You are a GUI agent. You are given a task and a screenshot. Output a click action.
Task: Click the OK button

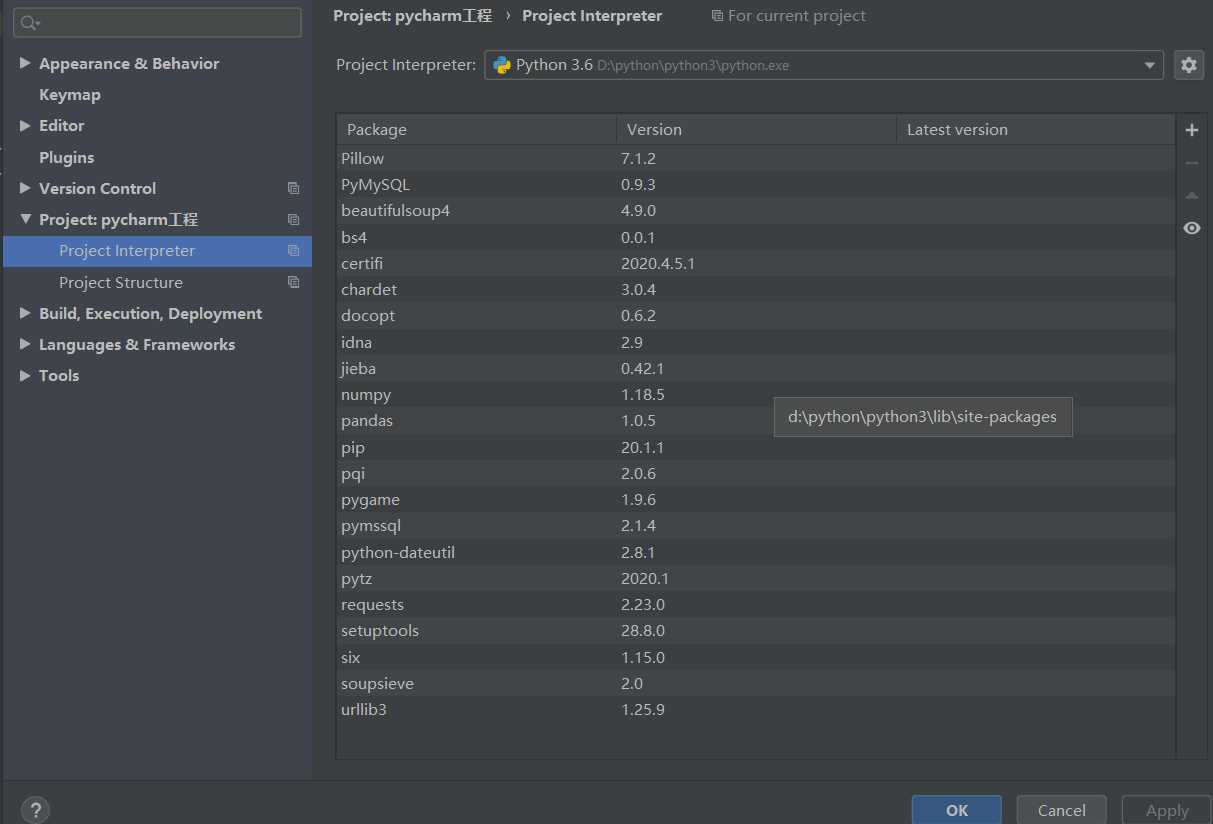tap(957, 810)
